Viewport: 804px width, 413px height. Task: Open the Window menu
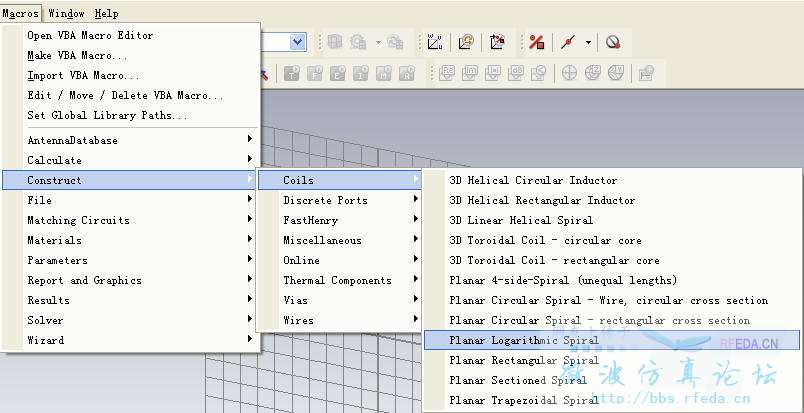pos(66,14)
